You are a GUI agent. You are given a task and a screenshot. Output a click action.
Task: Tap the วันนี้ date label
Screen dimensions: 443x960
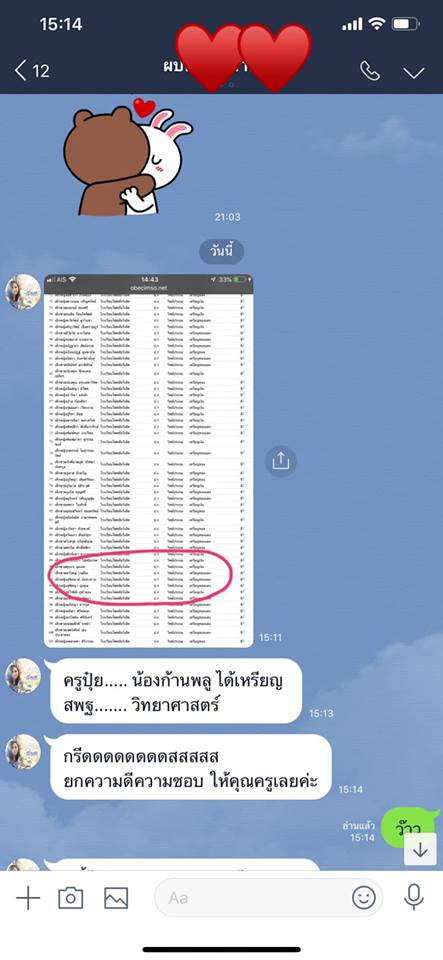222,252
